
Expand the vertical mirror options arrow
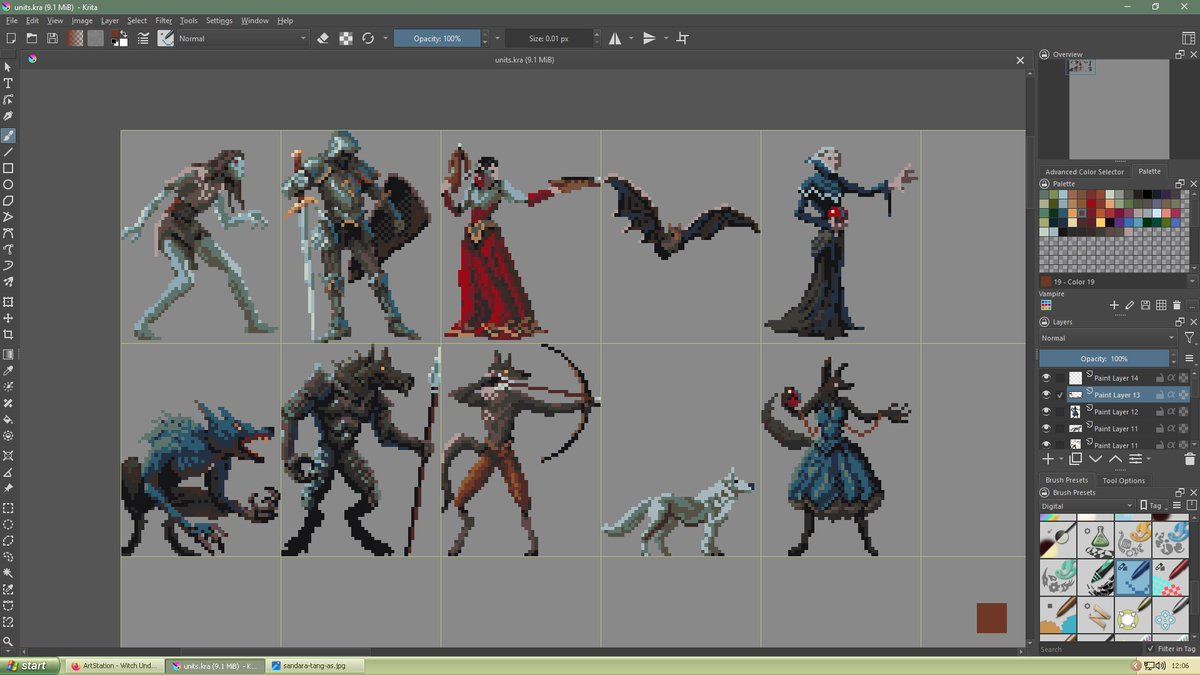coord(665,38)
